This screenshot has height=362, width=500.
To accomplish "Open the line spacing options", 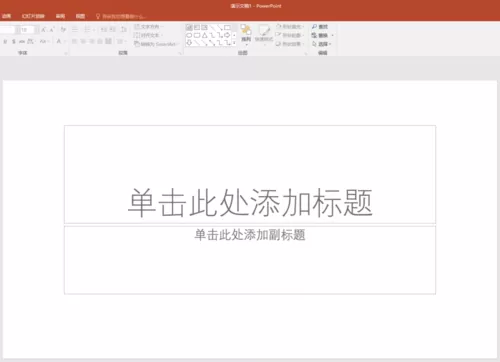I will point(124,30).
